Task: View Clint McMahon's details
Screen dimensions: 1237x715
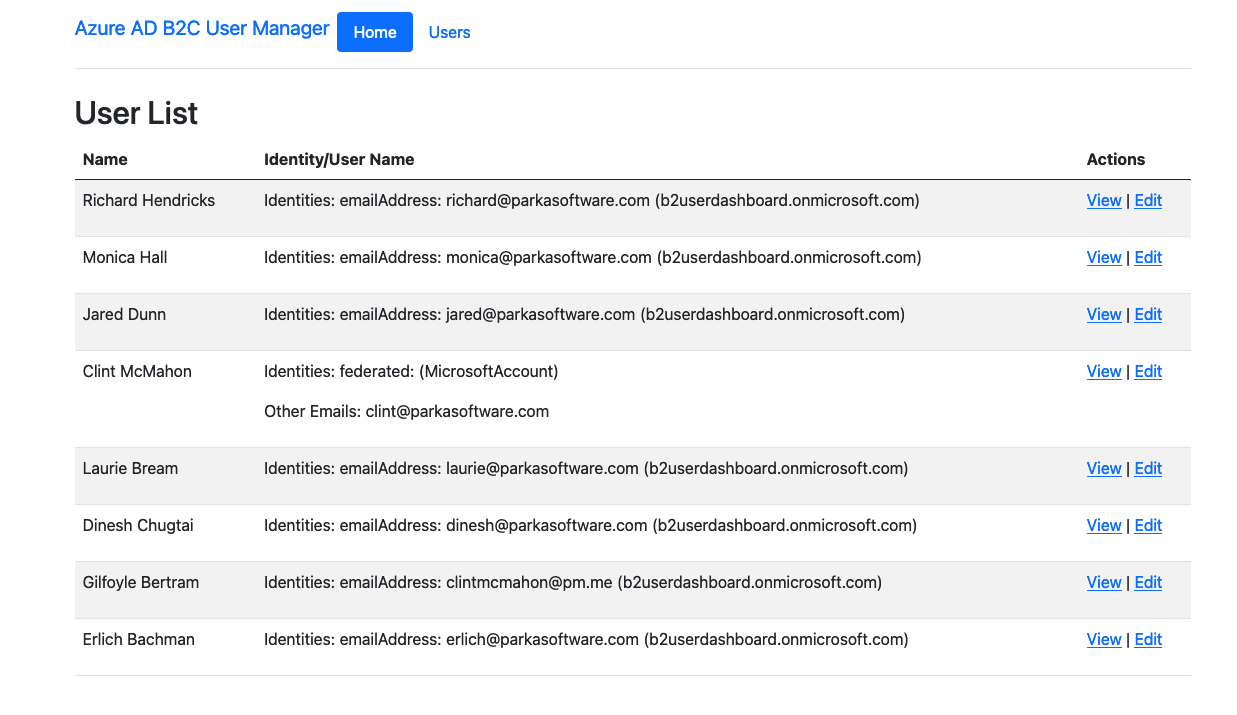Action: tap(1104, 371)
